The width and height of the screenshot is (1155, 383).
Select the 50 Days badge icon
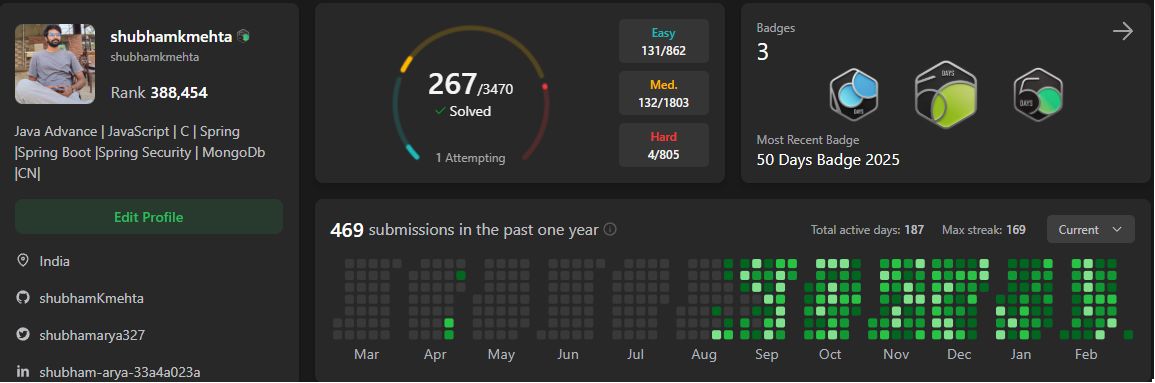(x=1038, y=95)
